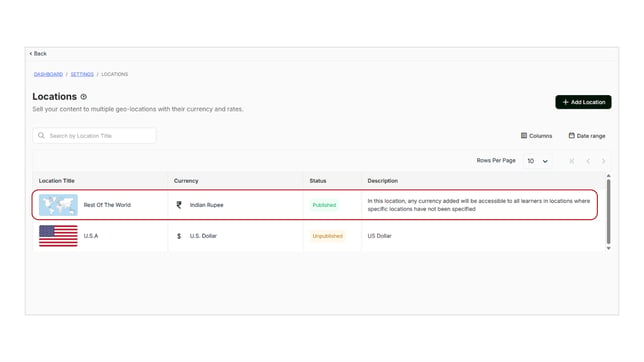
Task: Click the Description column header
Action: [x=382, y=181]
